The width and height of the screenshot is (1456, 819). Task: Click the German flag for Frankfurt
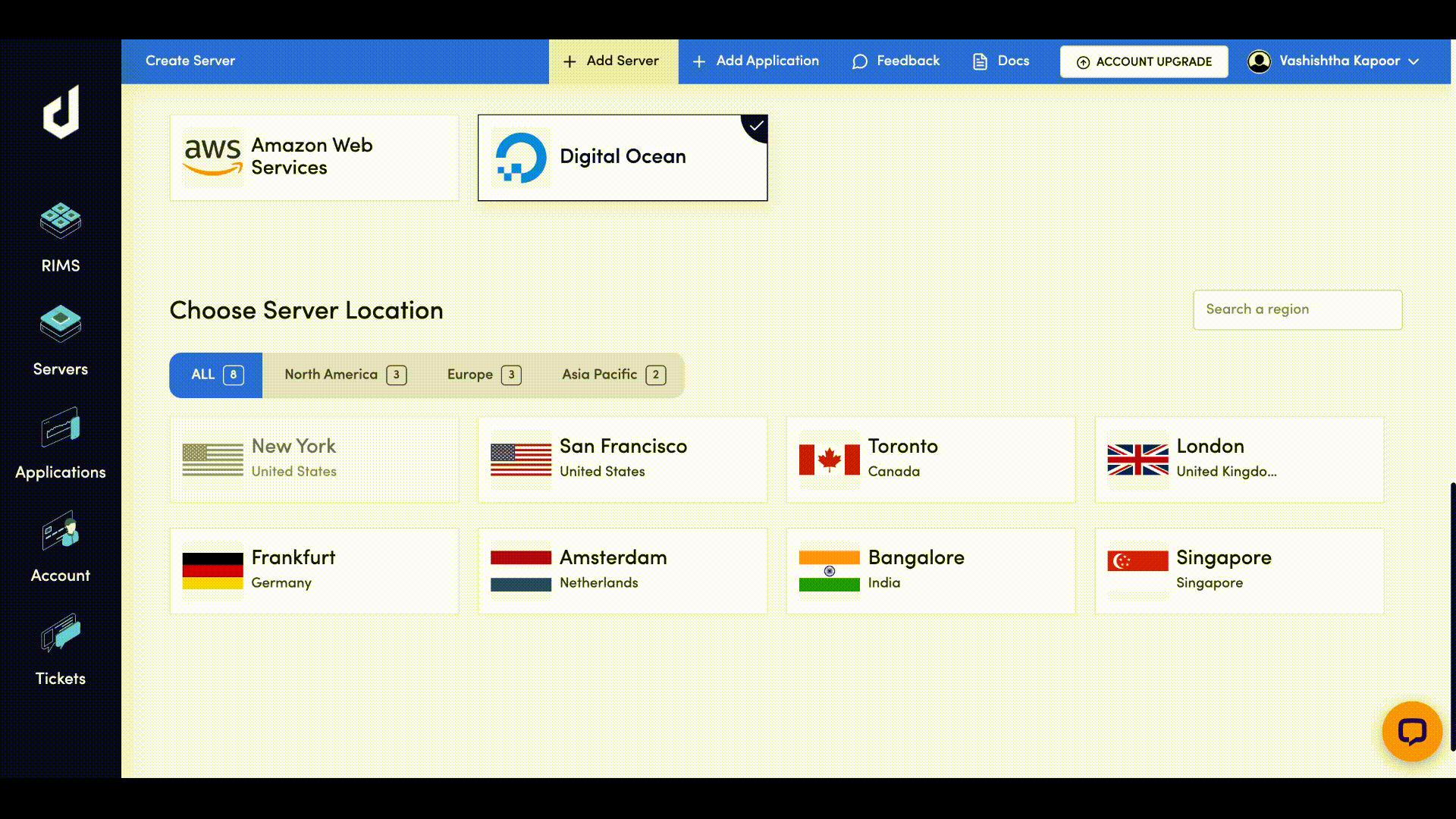click(212, 571)
